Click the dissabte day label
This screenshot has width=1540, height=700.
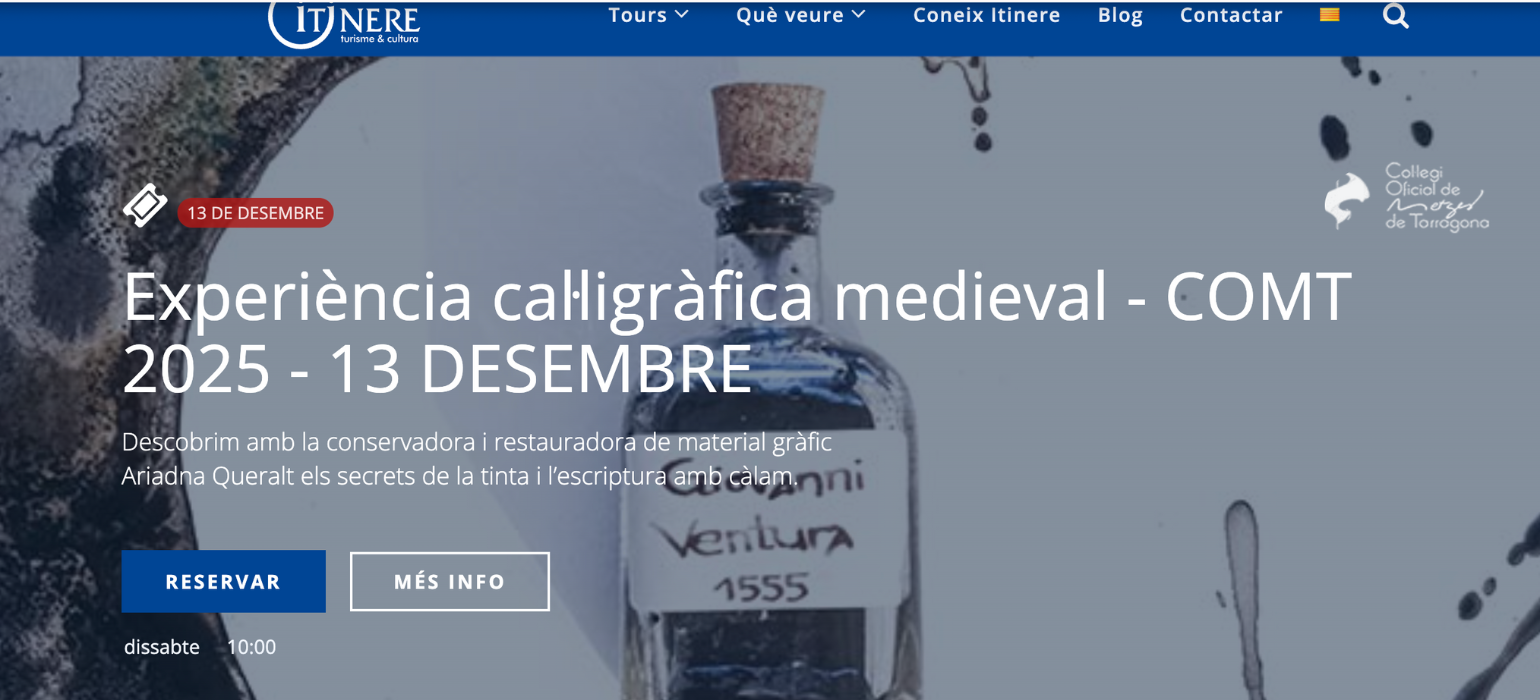click(162, 647)
